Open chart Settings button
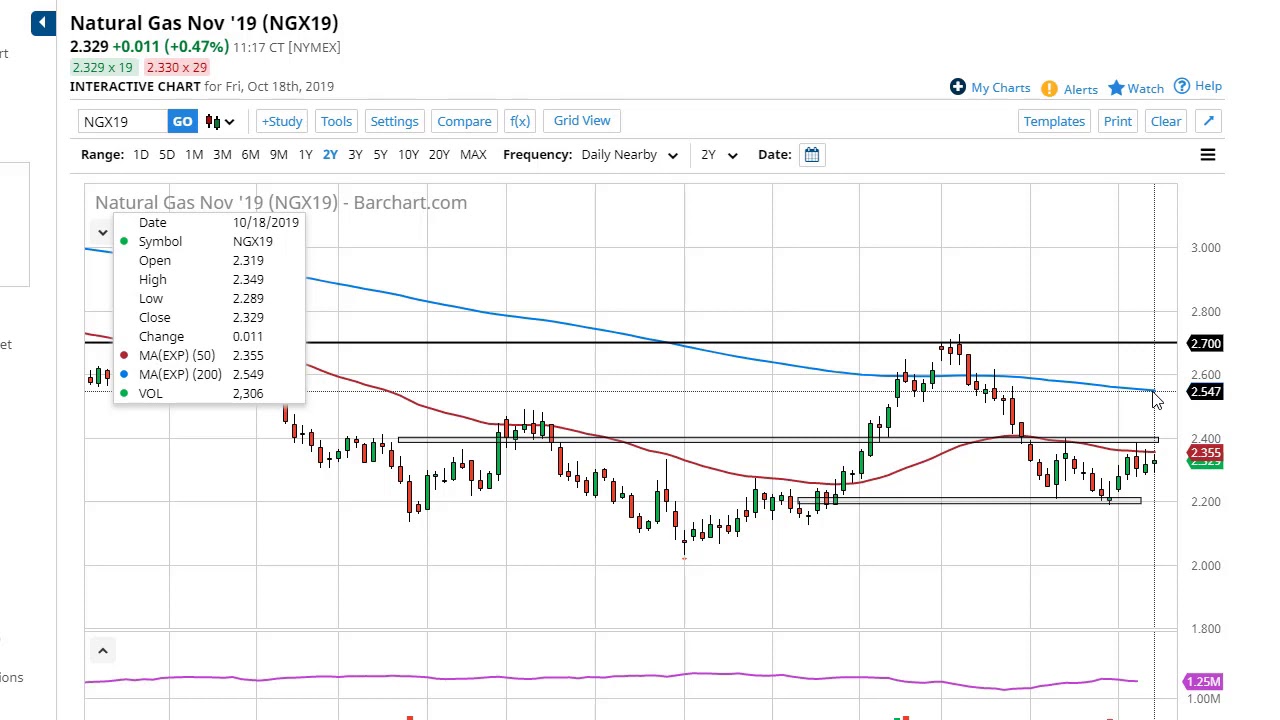Screen dimensions: 1280x720 coord(394,121)
